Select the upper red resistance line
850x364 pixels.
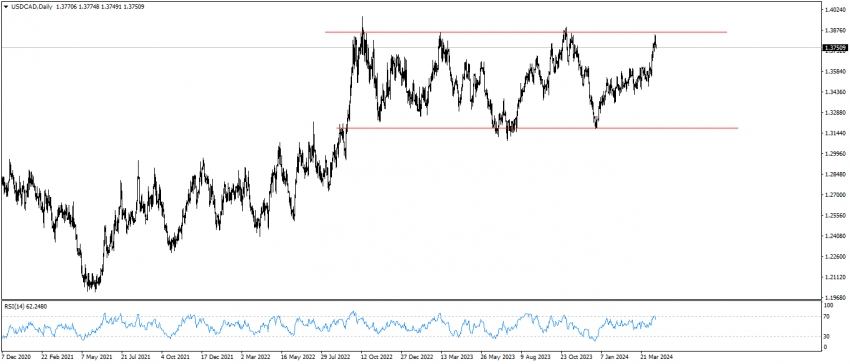525,32
